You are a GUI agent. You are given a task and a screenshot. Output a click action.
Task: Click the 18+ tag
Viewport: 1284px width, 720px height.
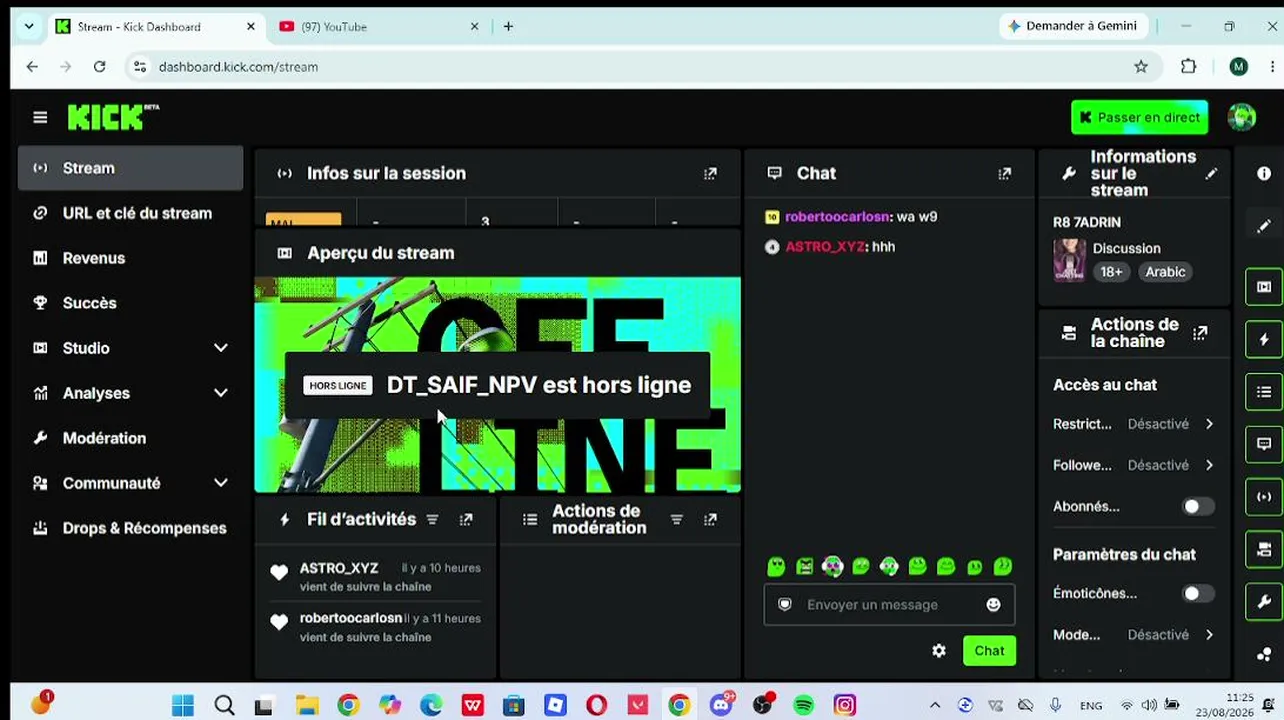click(x=1111, y=272)
